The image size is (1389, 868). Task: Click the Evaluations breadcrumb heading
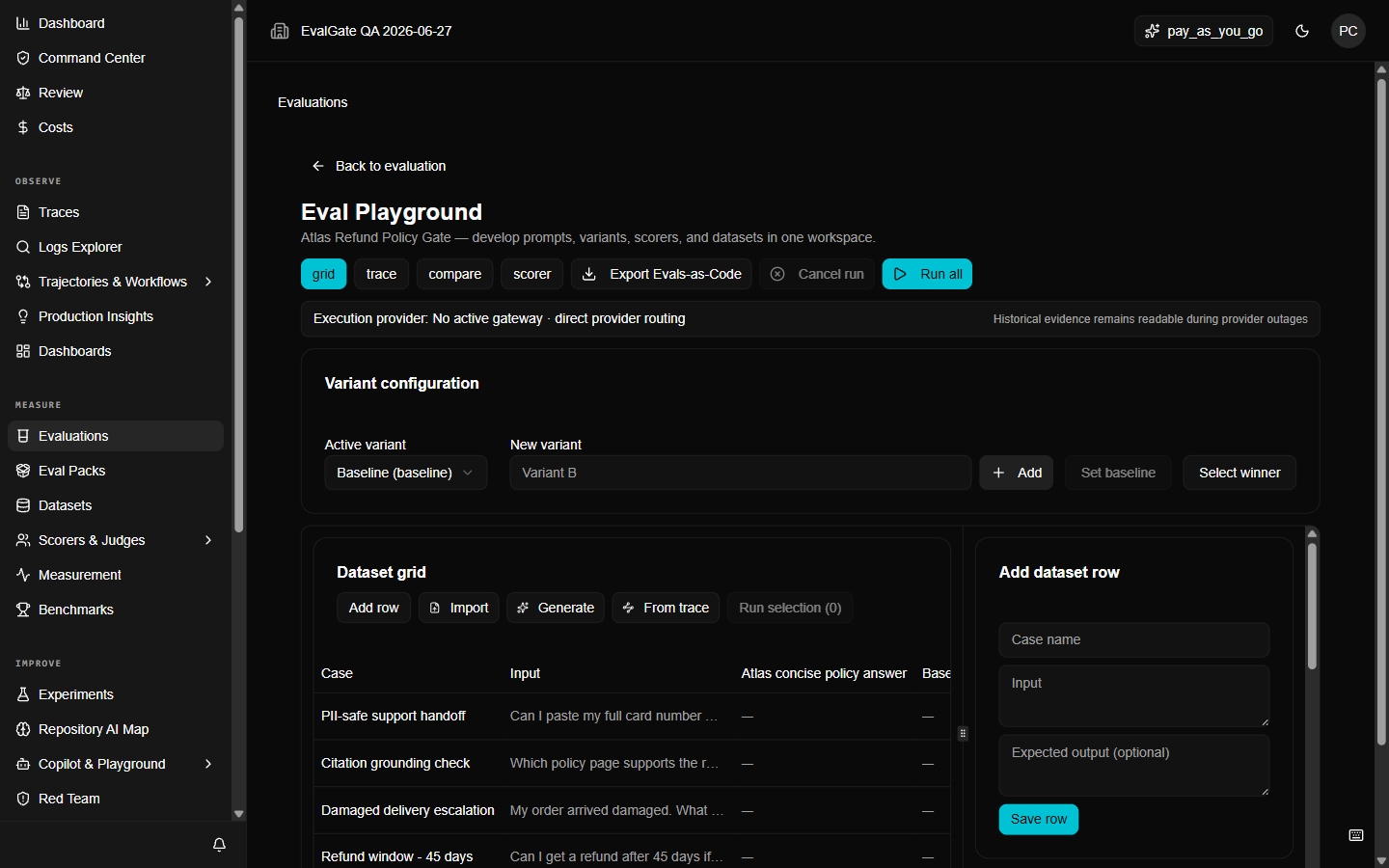[x=313, y=102]
